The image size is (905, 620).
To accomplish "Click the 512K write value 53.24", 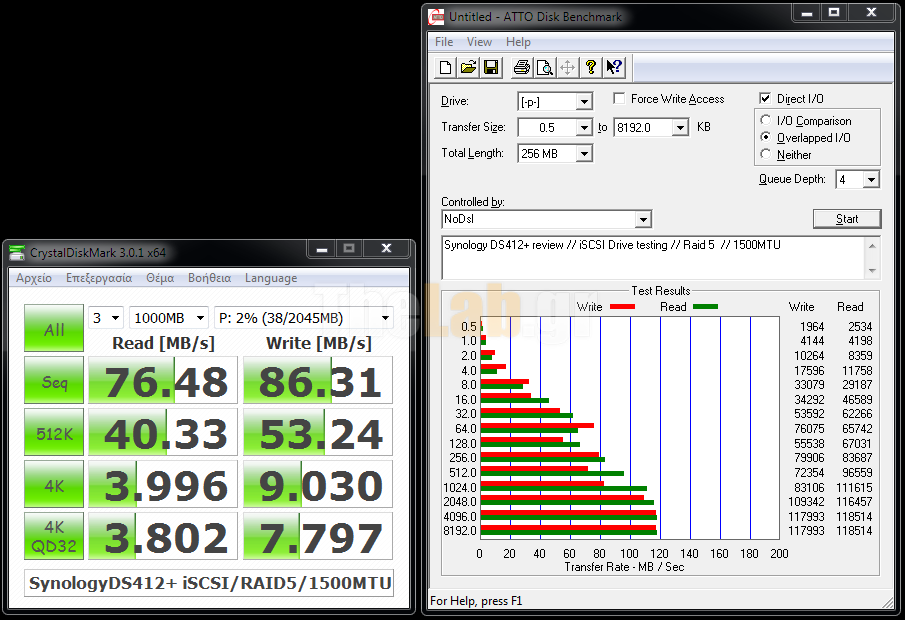I will click(x=318, y=432).
